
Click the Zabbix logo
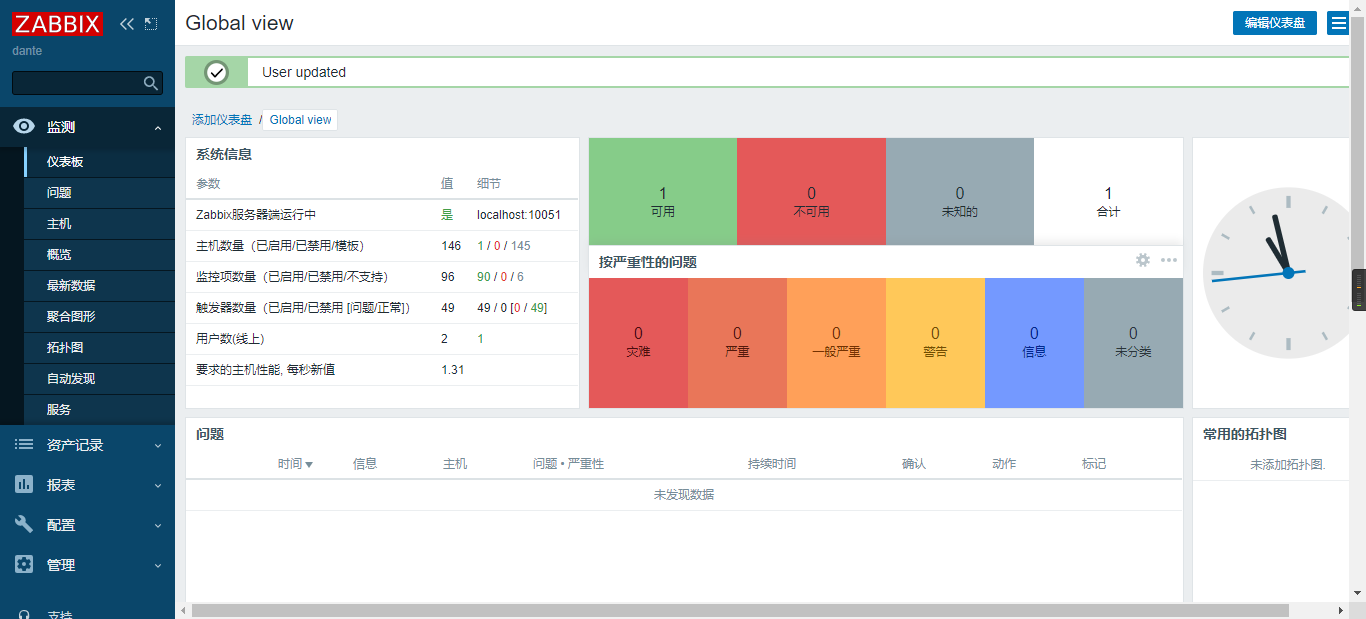point(58,23)
